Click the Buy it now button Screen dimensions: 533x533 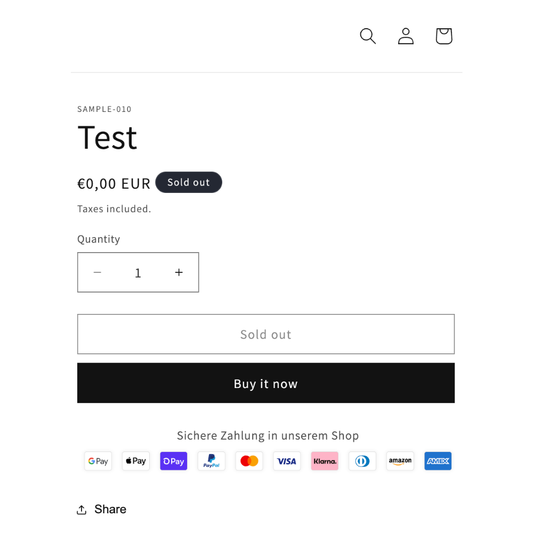coord(266,383)
